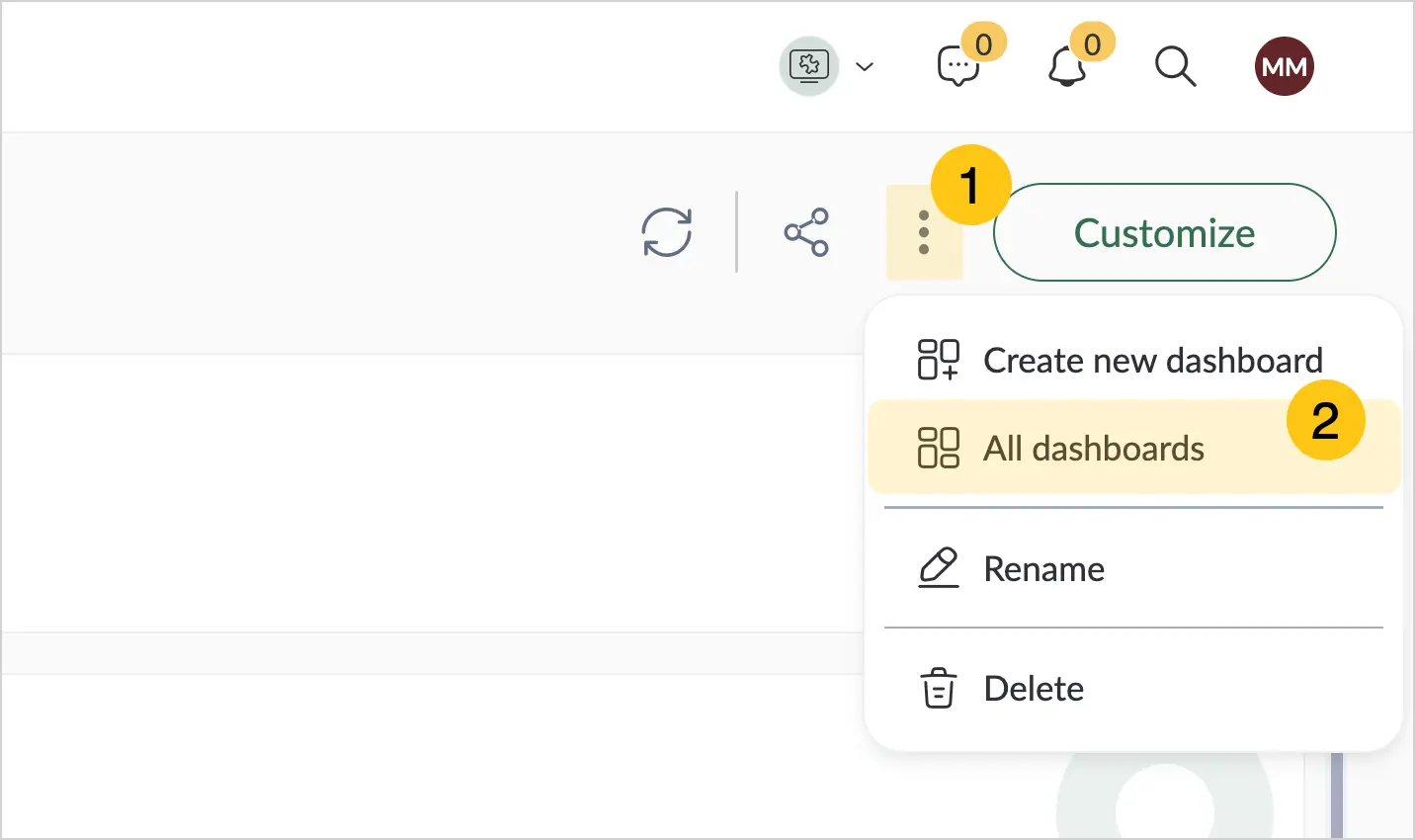This screenshot has width=1415, height=840.
Task: Click the trash icon beside Delete
Action: (x=939, y=688)
